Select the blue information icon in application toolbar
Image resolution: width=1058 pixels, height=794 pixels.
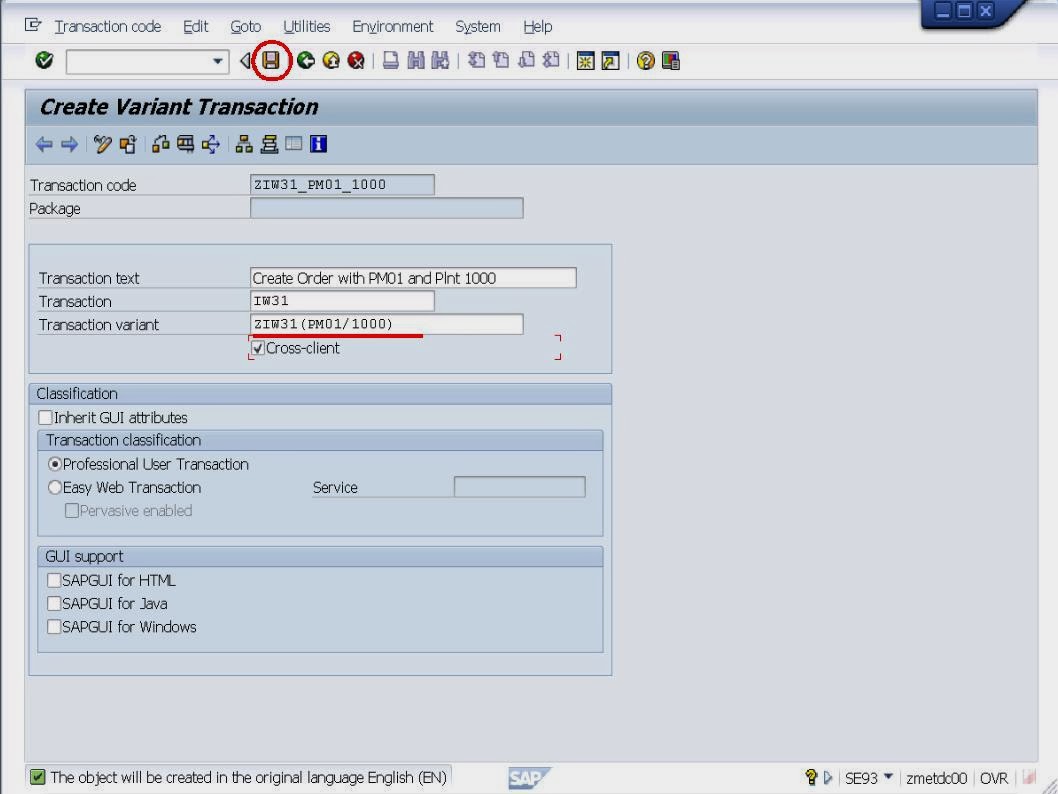(x=319, y=144)
